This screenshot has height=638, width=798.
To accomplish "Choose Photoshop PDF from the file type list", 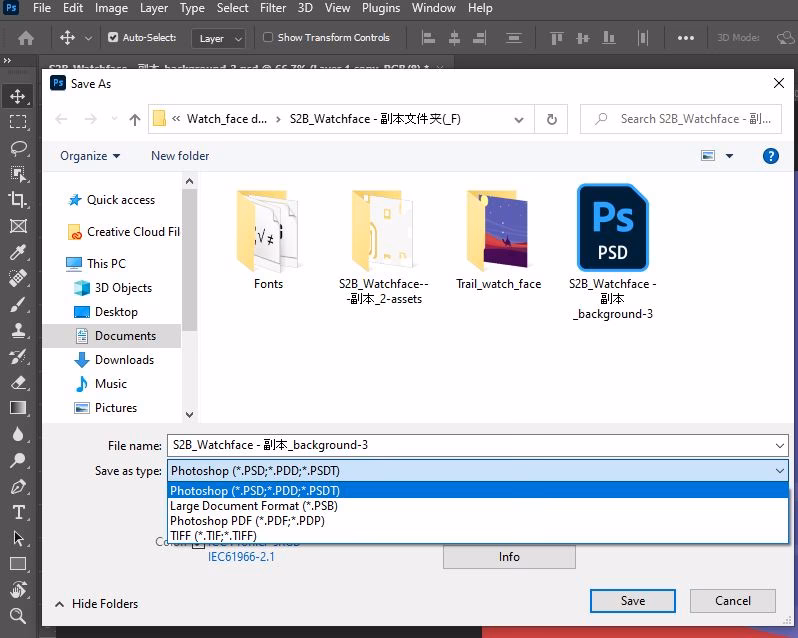I will coord(247,520).
